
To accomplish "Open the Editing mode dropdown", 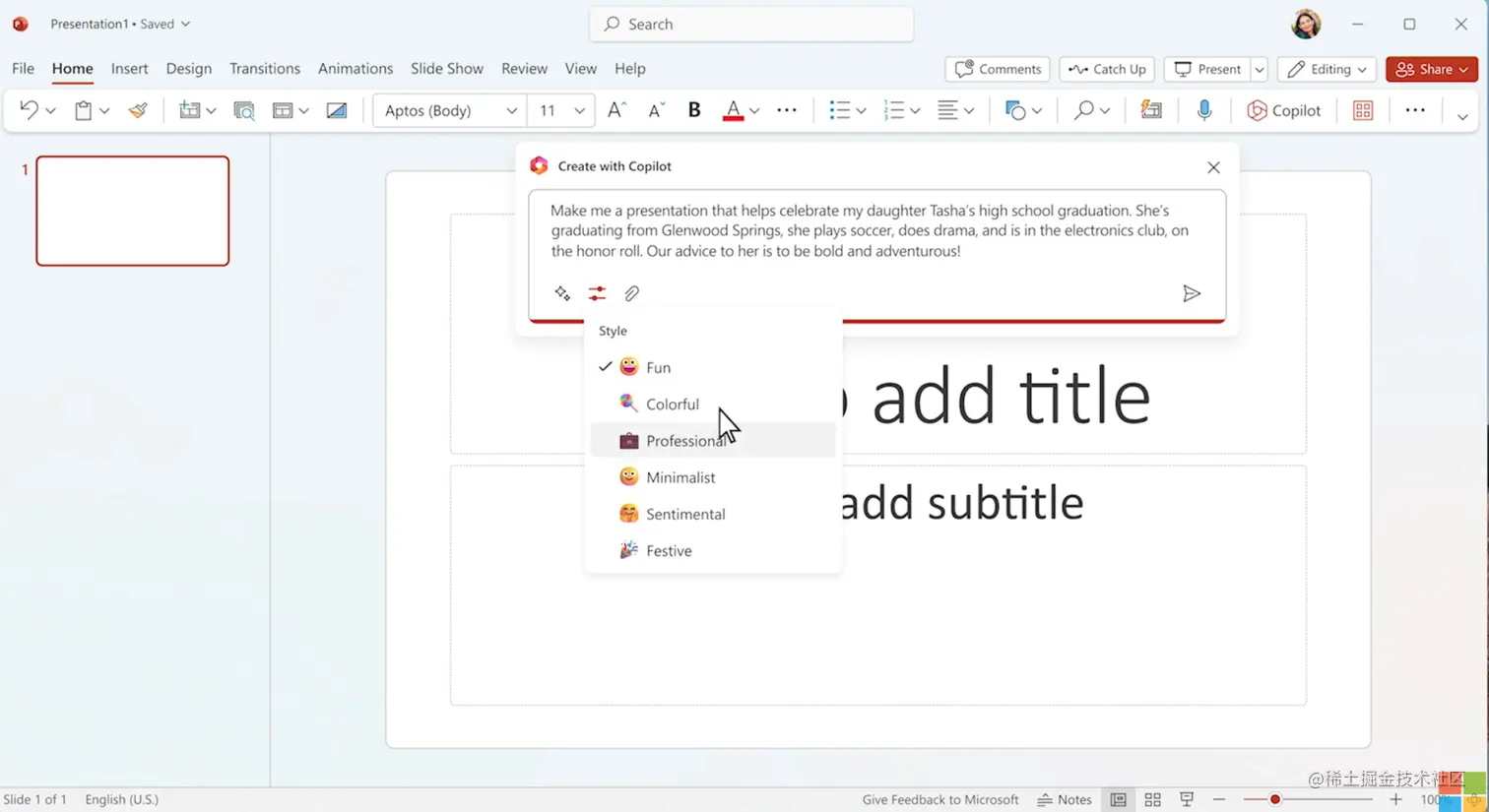I will 1327,69.
